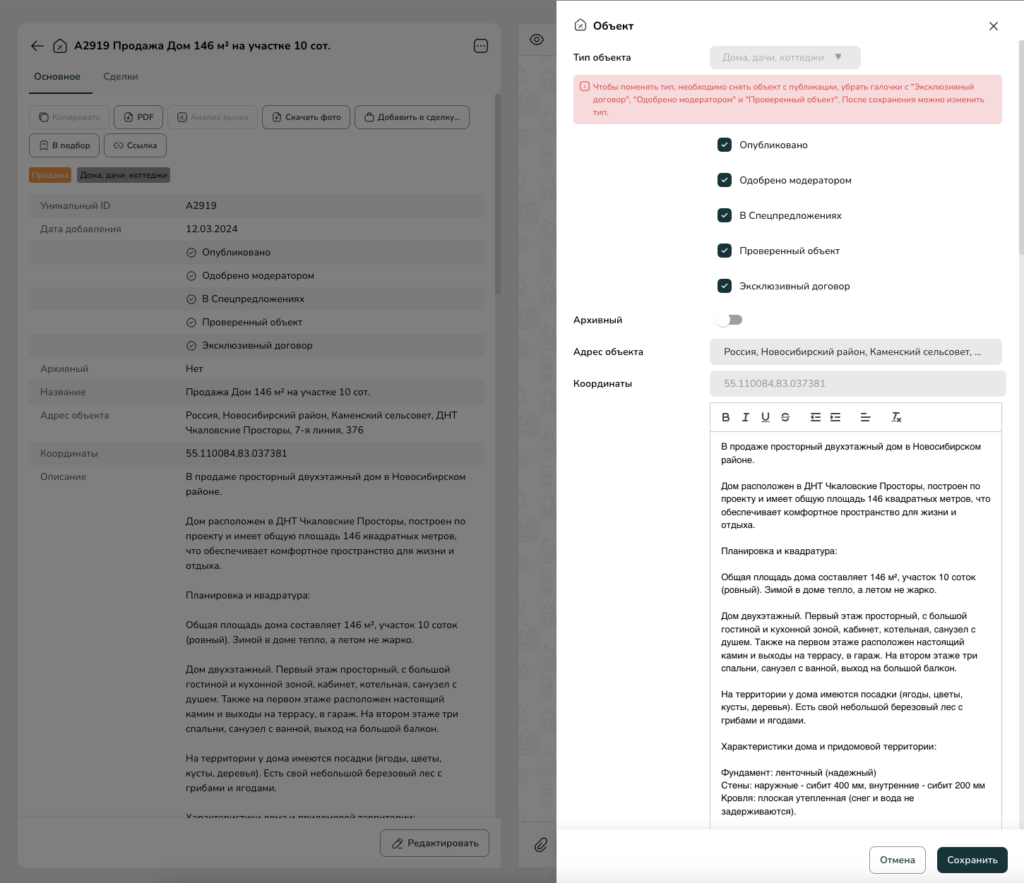Toggle underline formatting in editor toolbar
The width and height of the screenshot is (1024, 883).
pyautogui.click(x=765, y=417)
